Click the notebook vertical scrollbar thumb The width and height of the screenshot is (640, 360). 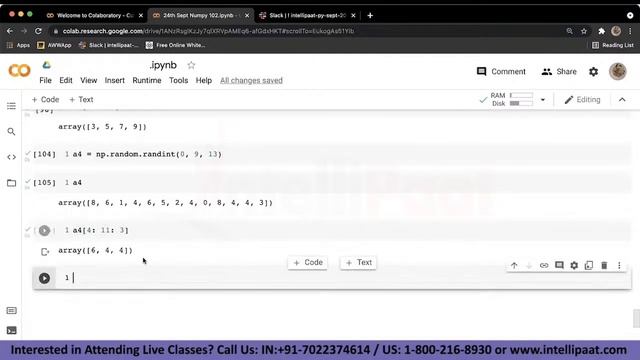(636, 318)
